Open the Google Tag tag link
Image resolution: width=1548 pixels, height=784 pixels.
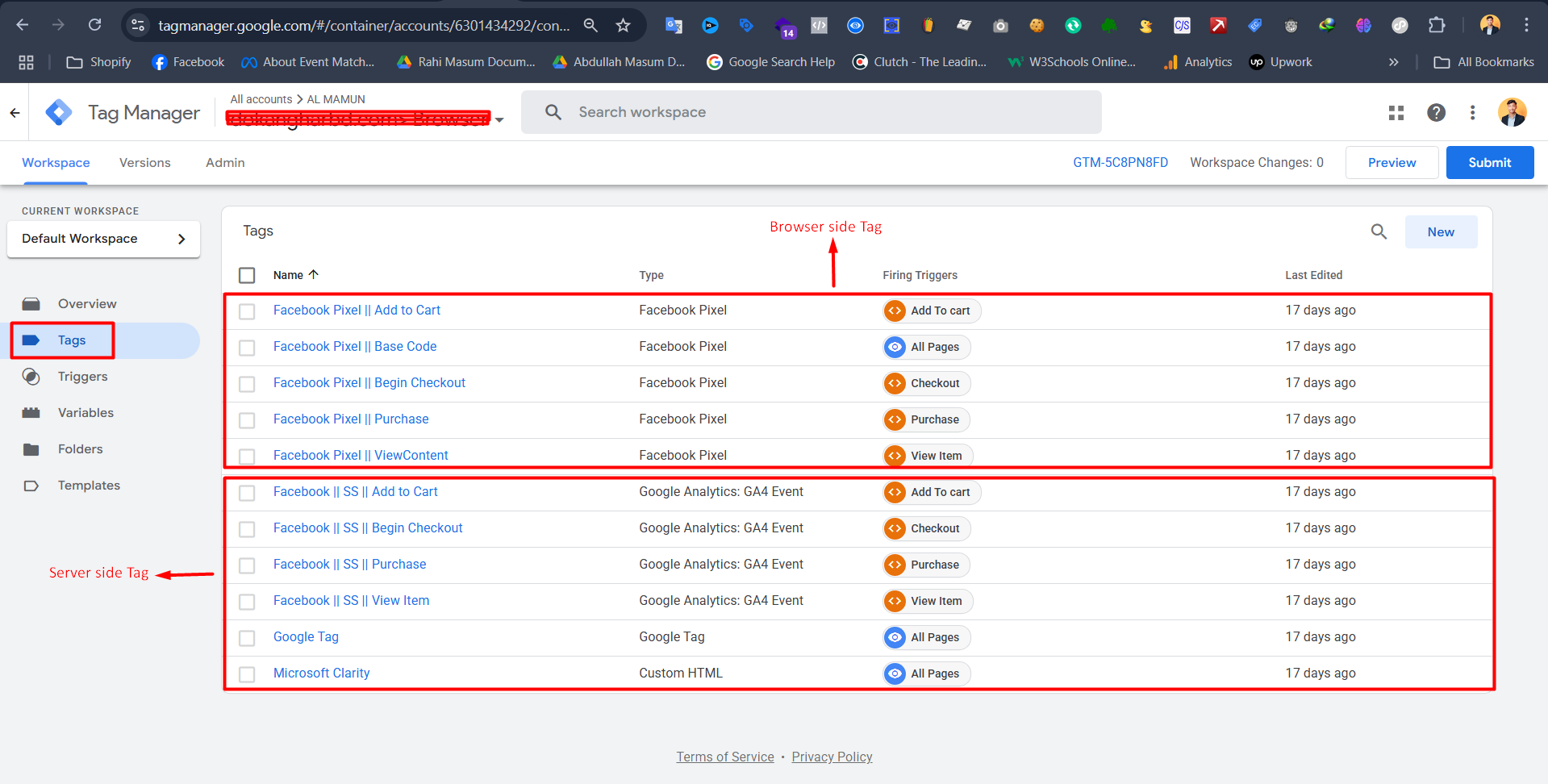coord(306,637)
